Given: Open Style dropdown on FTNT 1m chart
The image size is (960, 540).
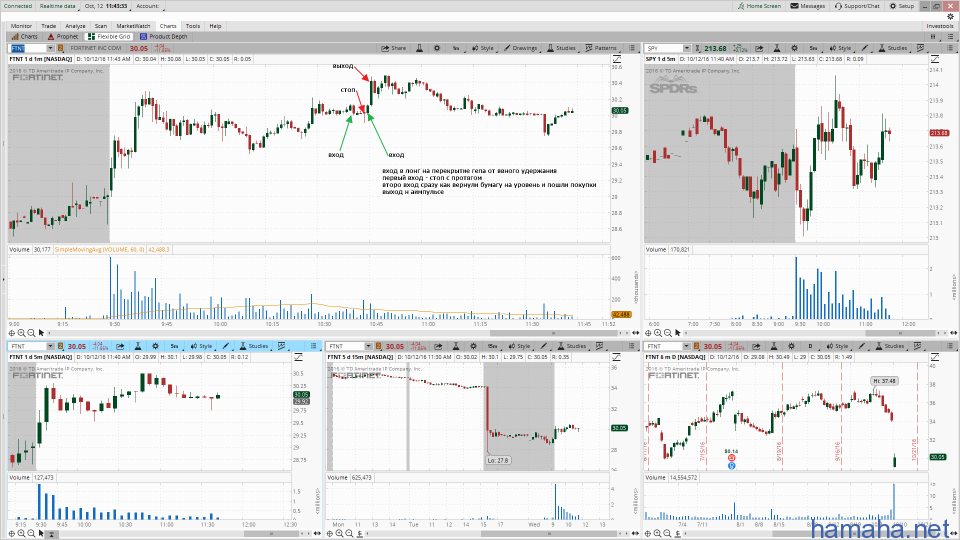Looking at the screenshot, I should point(483,48).
